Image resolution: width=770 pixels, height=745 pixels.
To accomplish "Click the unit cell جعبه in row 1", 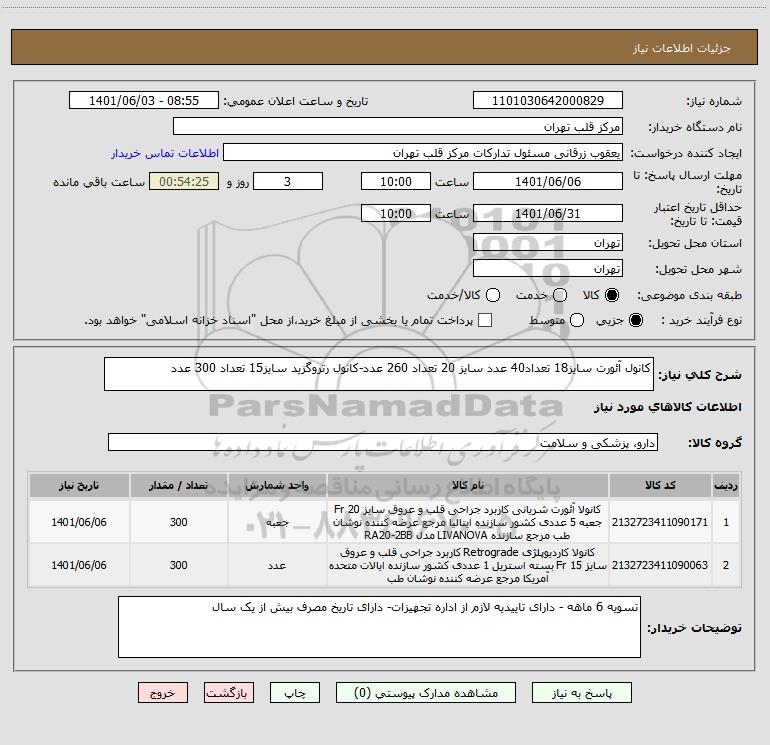I will pyautogui.click(x=277, y=522).
